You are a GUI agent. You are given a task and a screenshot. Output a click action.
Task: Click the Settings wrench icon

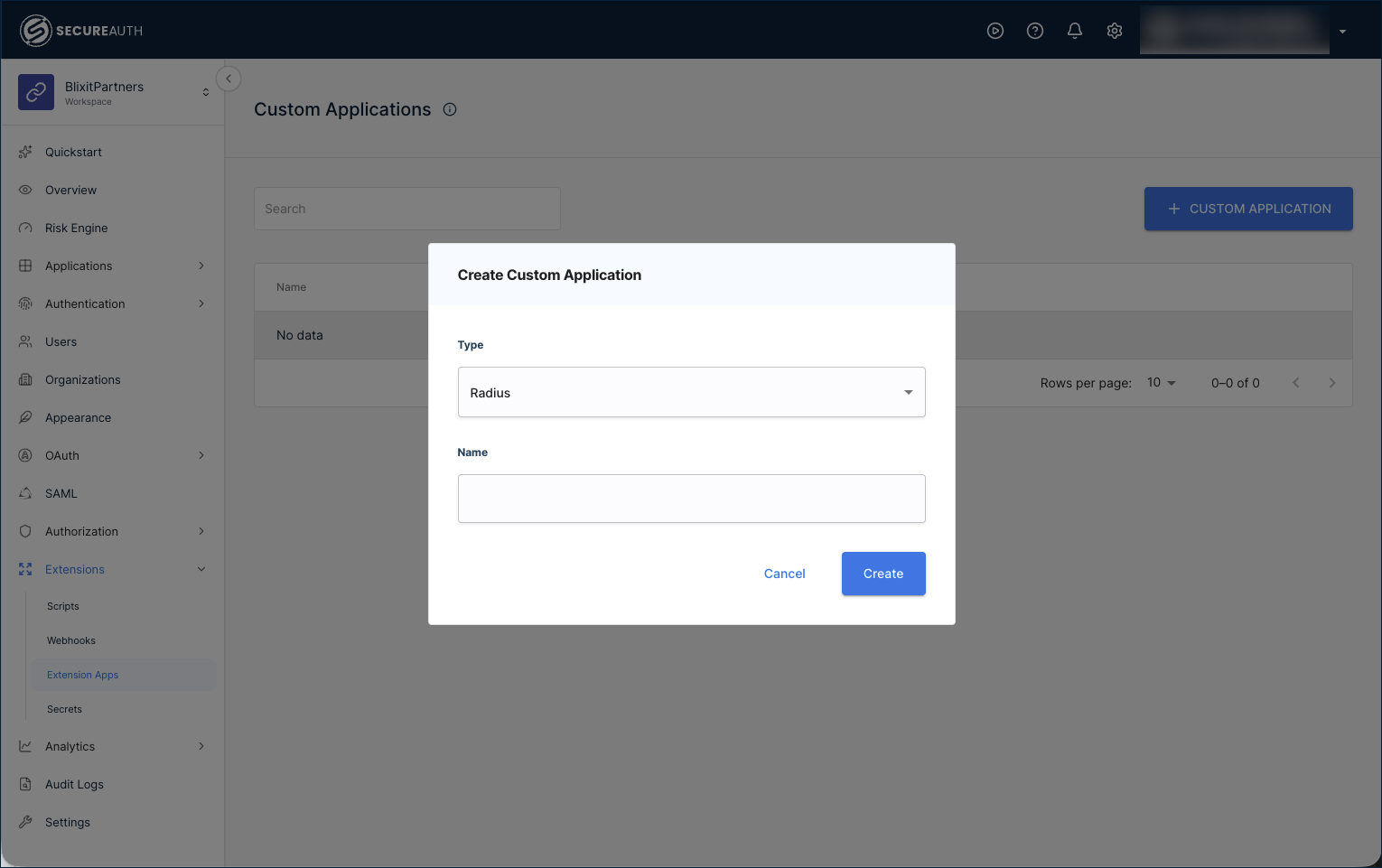(x=25, y=822)
